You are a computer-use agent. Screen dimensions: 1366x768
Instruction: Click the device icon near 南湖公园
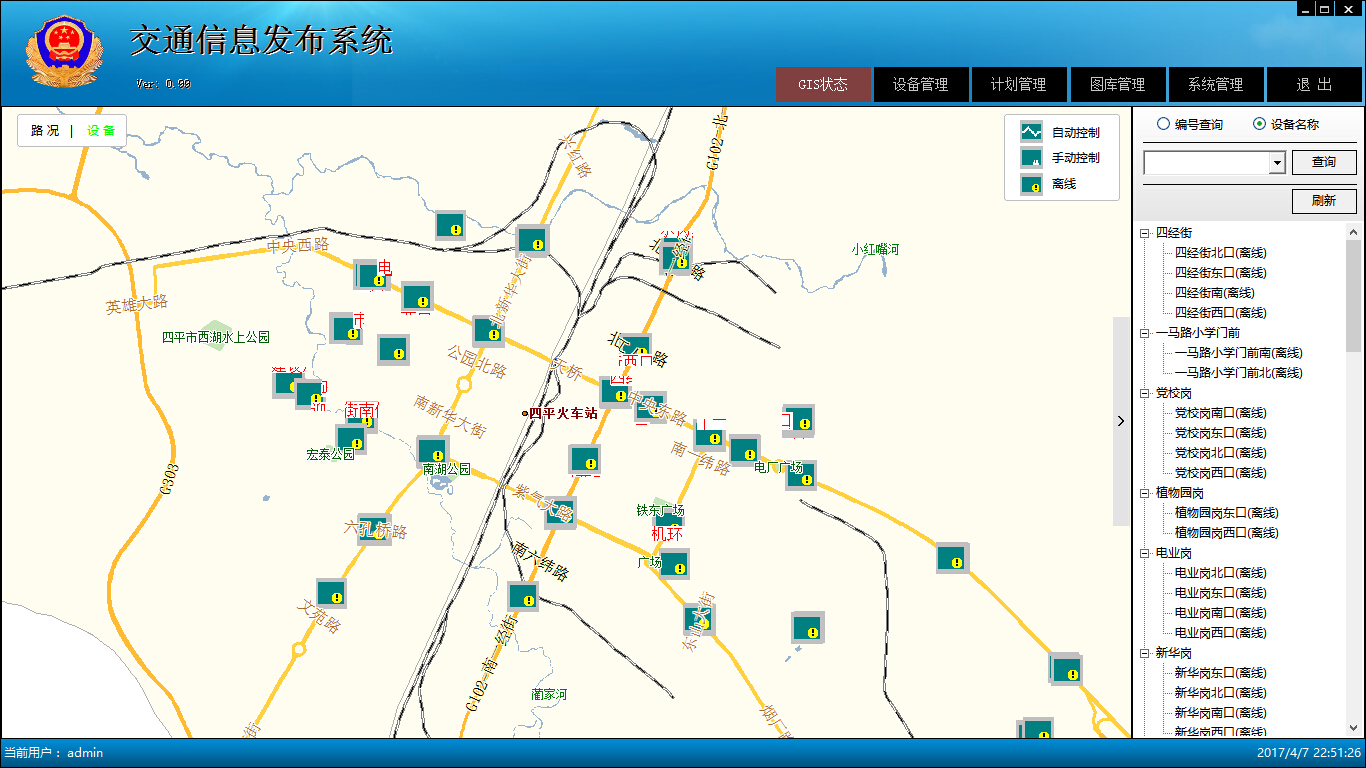pos(431,452)
